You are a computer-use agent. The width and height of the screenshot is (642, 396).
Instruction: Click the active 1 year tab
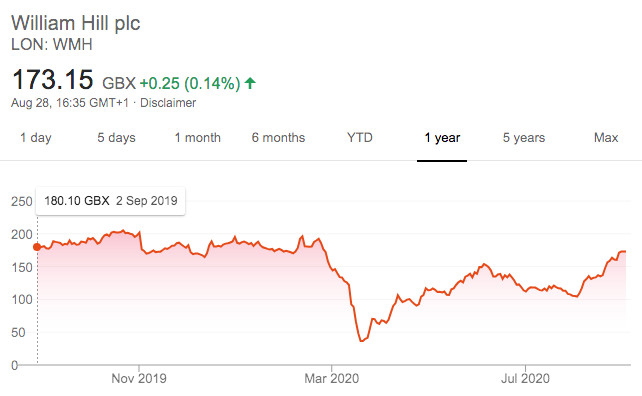pyautogui.click(x=442, y=138)
